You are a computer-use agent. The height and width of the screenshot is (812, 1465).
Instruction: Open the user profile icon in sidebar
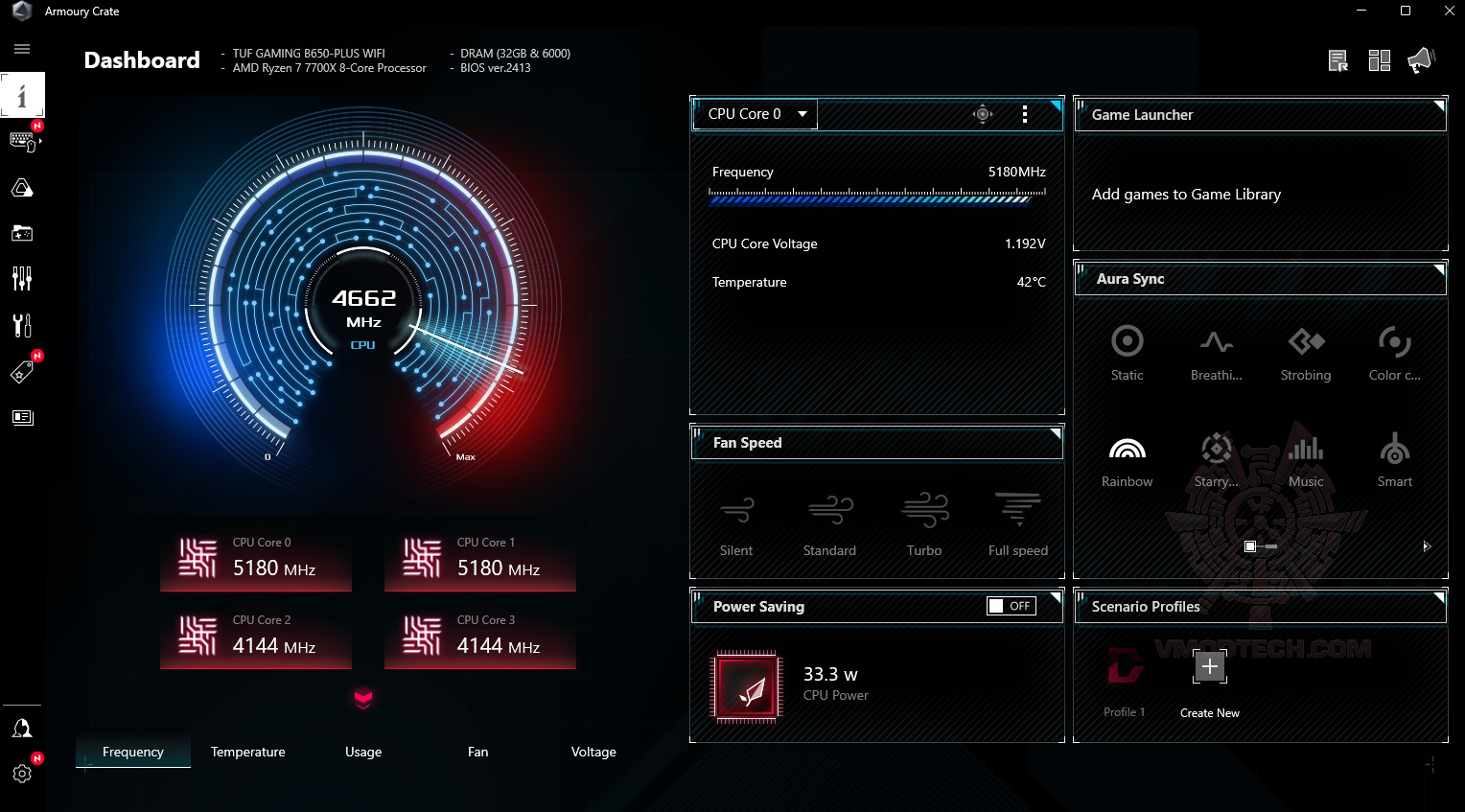[x=22, y=729]
